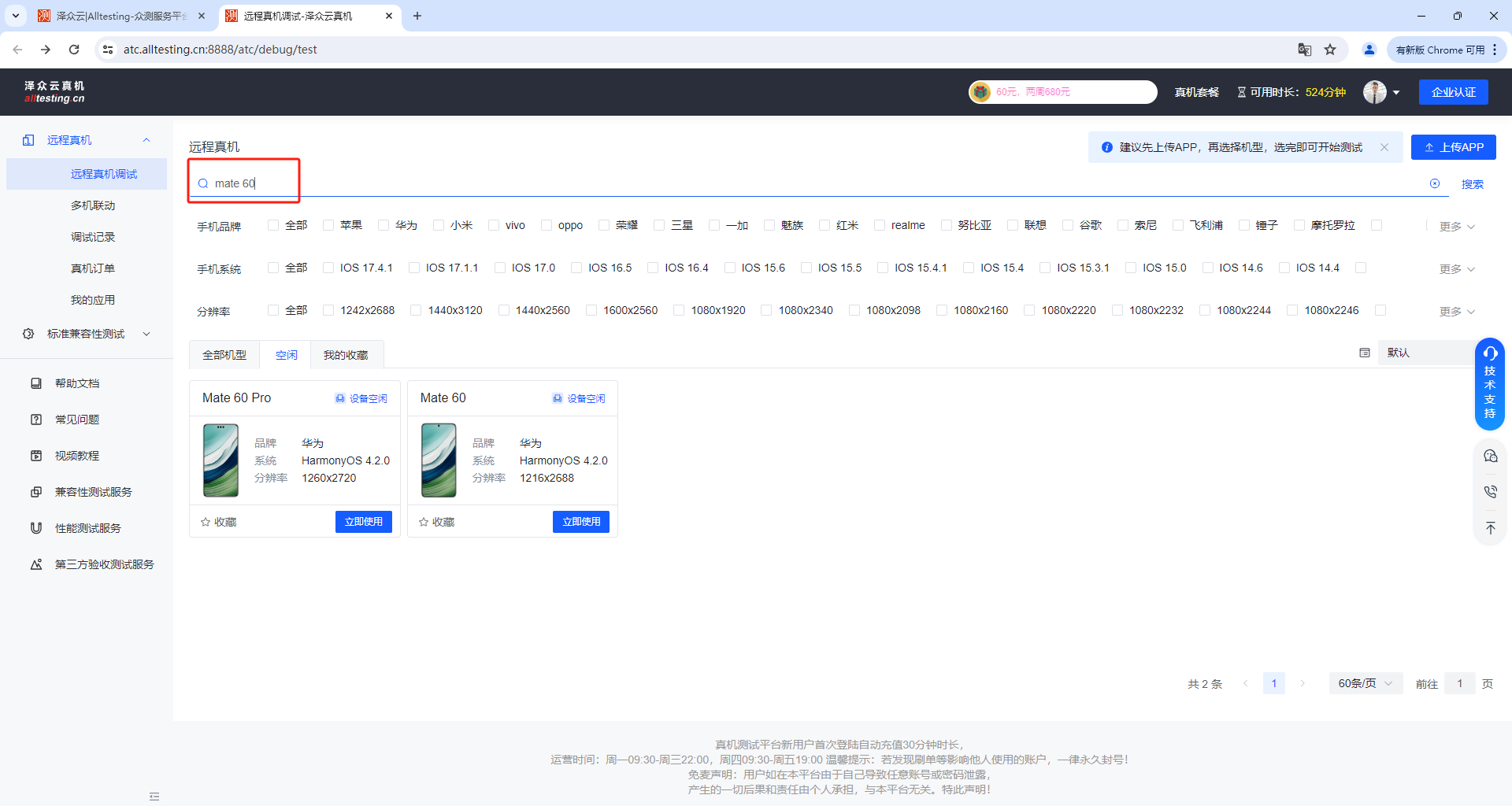Image resolution: width=1512 pixels, height=806 pixels.
Task: Open the phone contact floating icon
Action: point(1490,492)
